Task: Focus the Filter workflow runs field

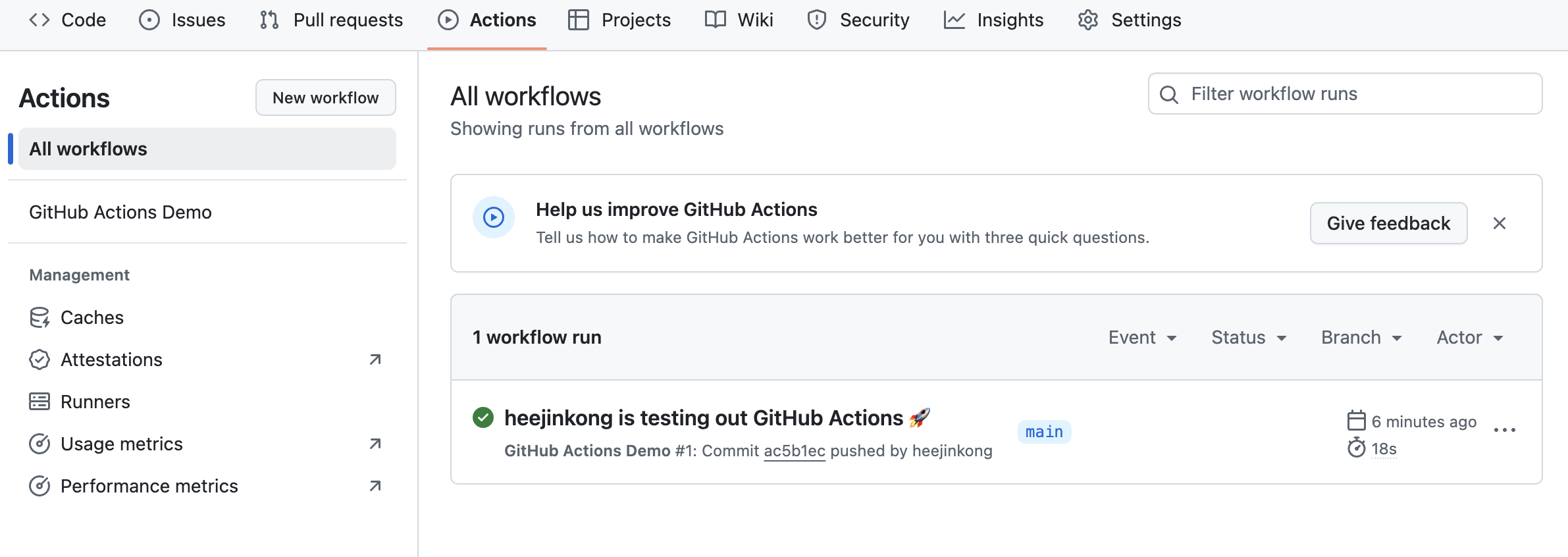Action: (x=1346, y=93)
